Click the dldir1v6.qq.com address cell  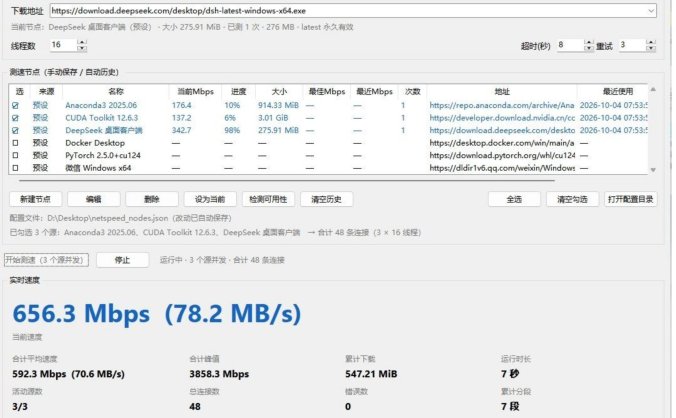pos(502,168)
